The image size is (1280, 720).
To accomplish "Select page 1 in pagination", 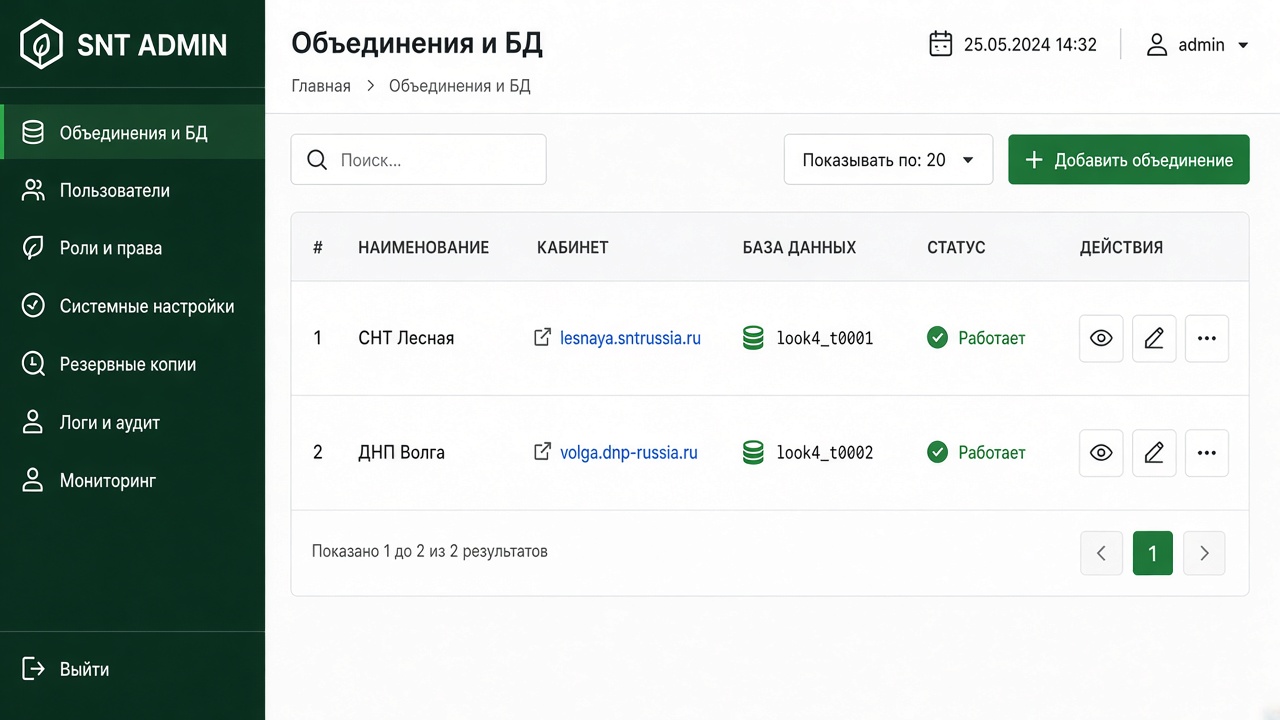I will pos(1153,553).
